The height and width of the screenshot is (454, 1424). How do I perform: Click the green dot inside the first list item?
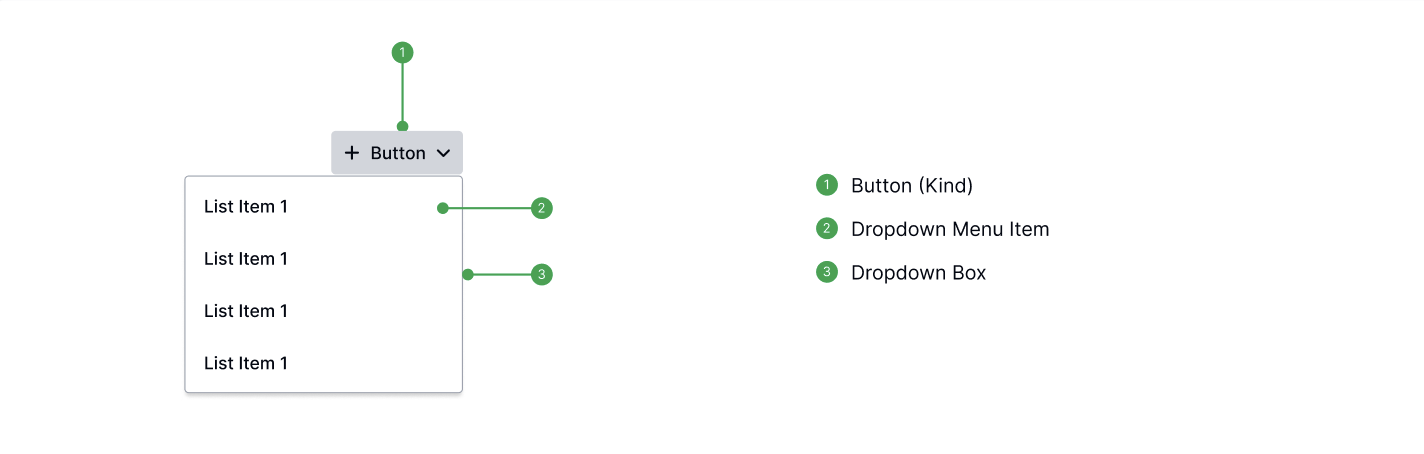click(442, 208)
